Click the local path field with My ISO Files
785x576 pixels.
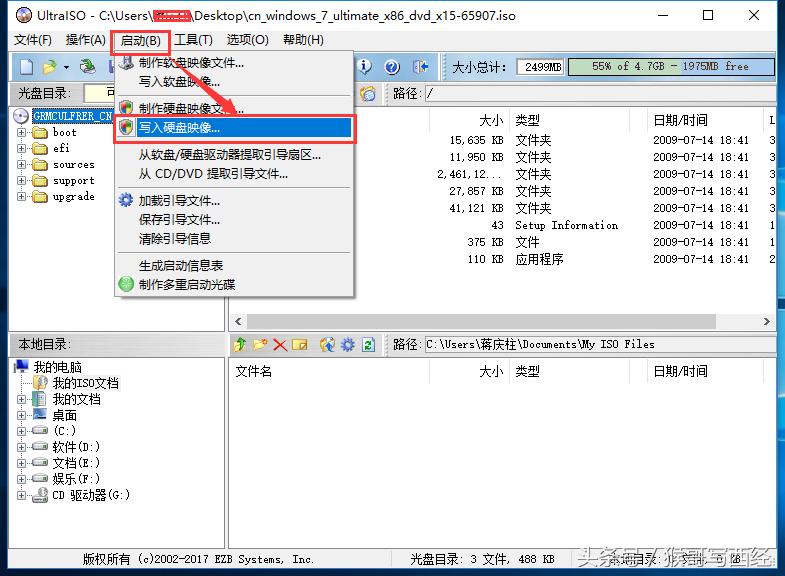point(600,344)
